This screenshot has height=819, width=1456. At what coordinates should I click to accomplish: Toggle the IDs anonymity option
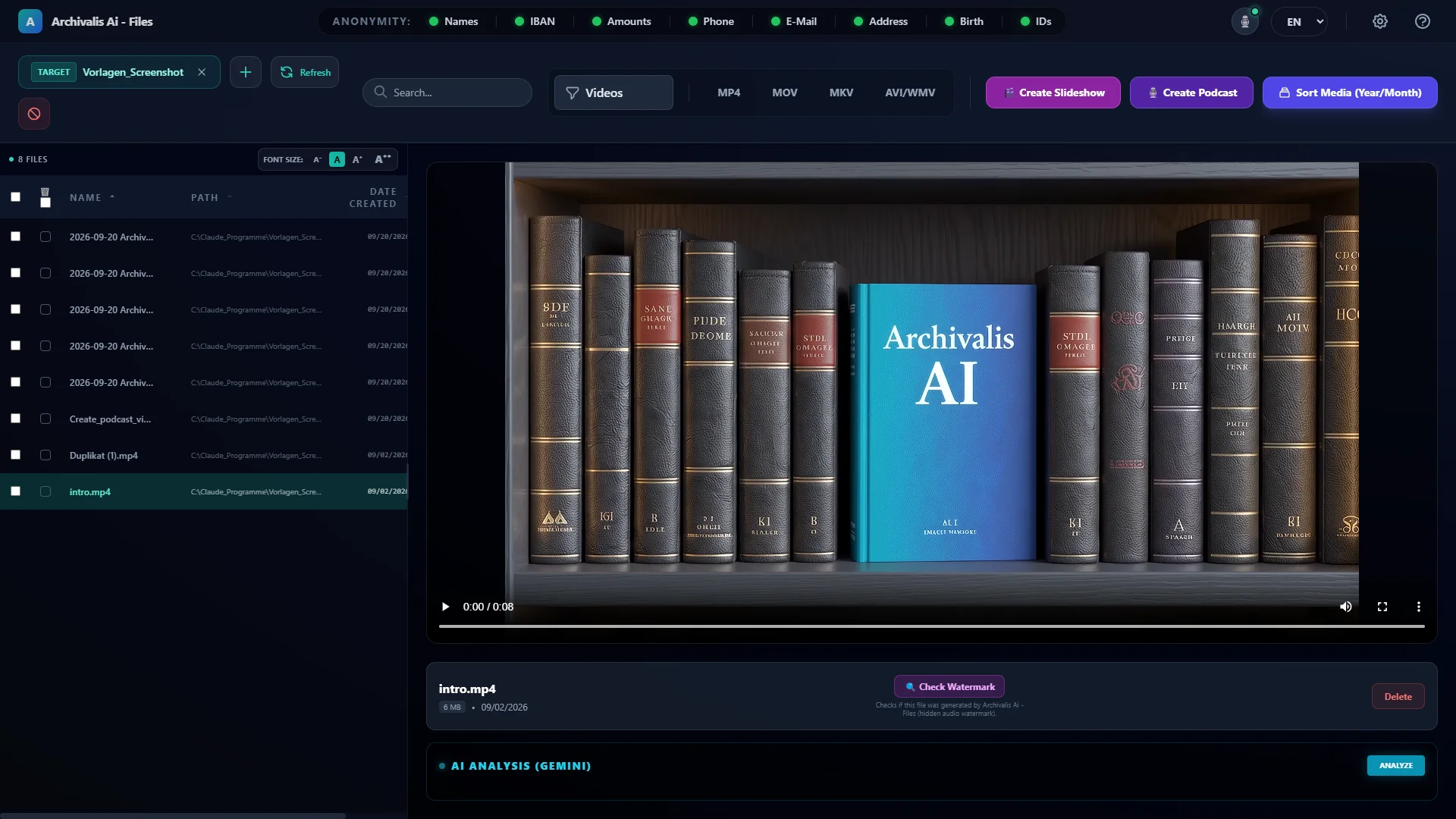pyautogui.click(x=1036, y=21)
